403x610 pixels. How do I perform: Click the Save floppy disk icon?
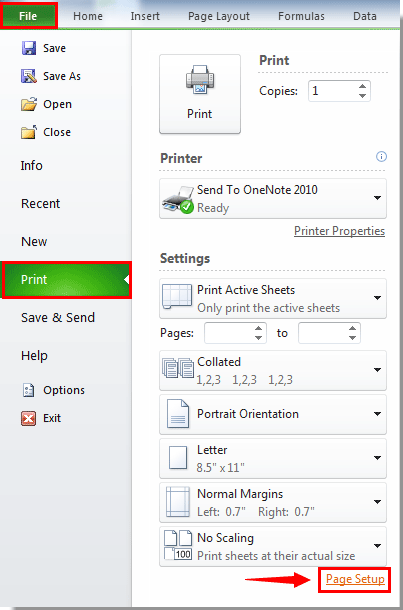[28, 48]
